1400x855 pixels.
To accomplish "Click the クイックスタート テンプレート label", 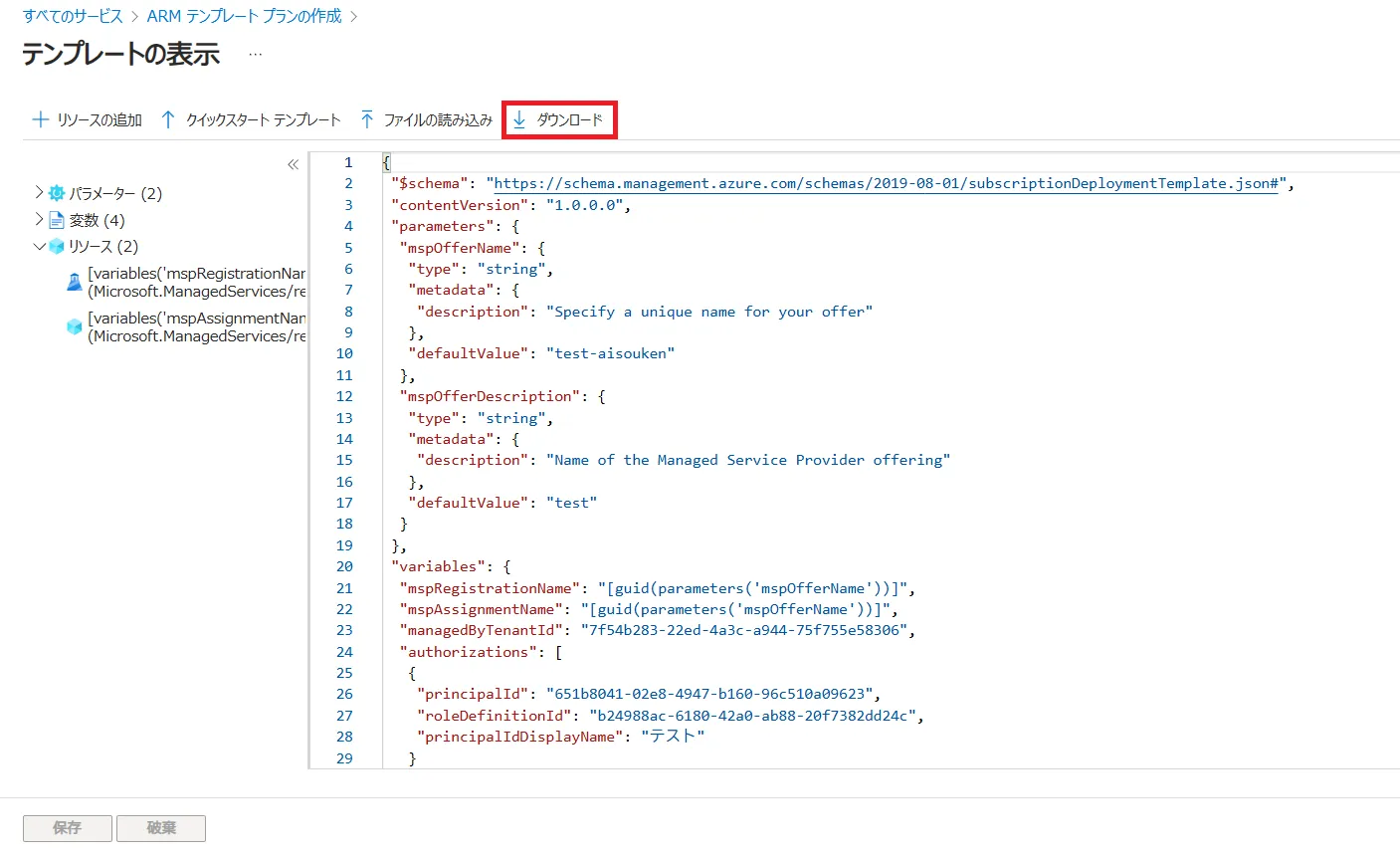I will pyautogui.click(x=264, y=120).
